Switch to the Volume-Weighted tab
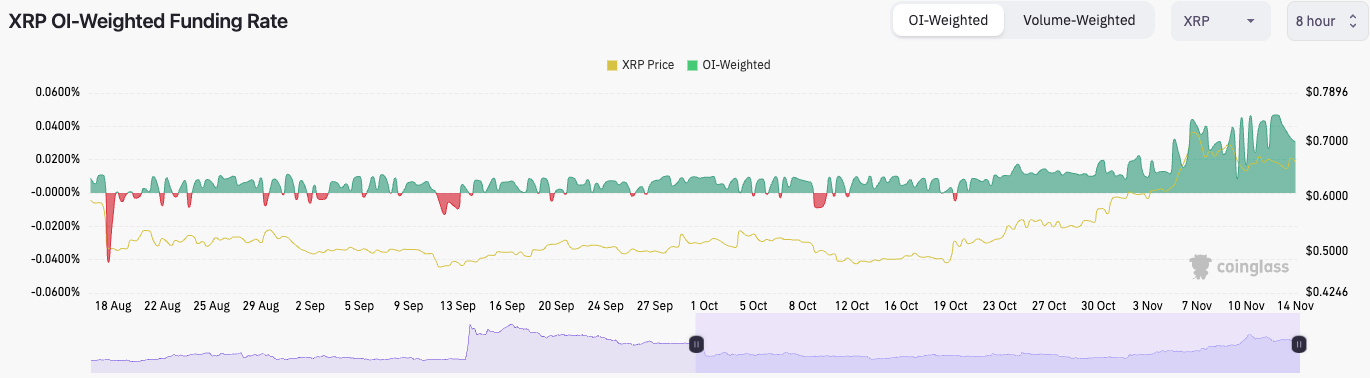 click(x=1078, y=20)
